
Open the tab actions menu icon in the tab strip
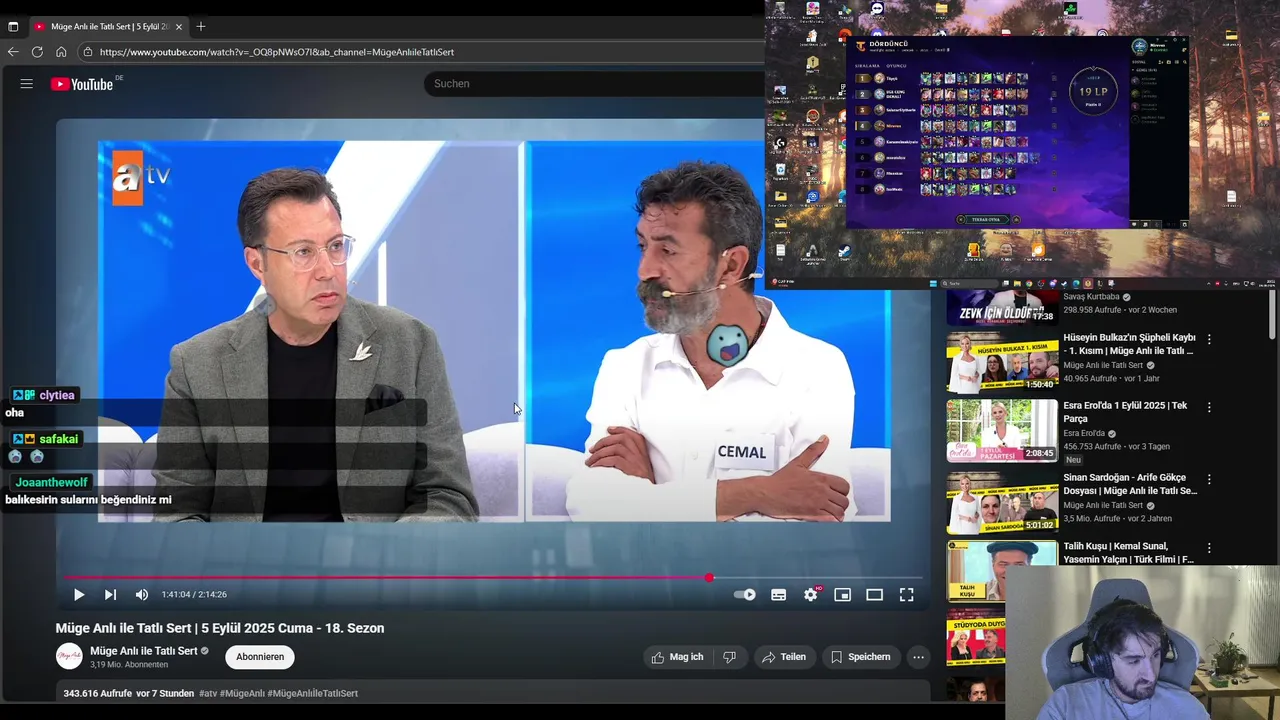coord(13,26)
